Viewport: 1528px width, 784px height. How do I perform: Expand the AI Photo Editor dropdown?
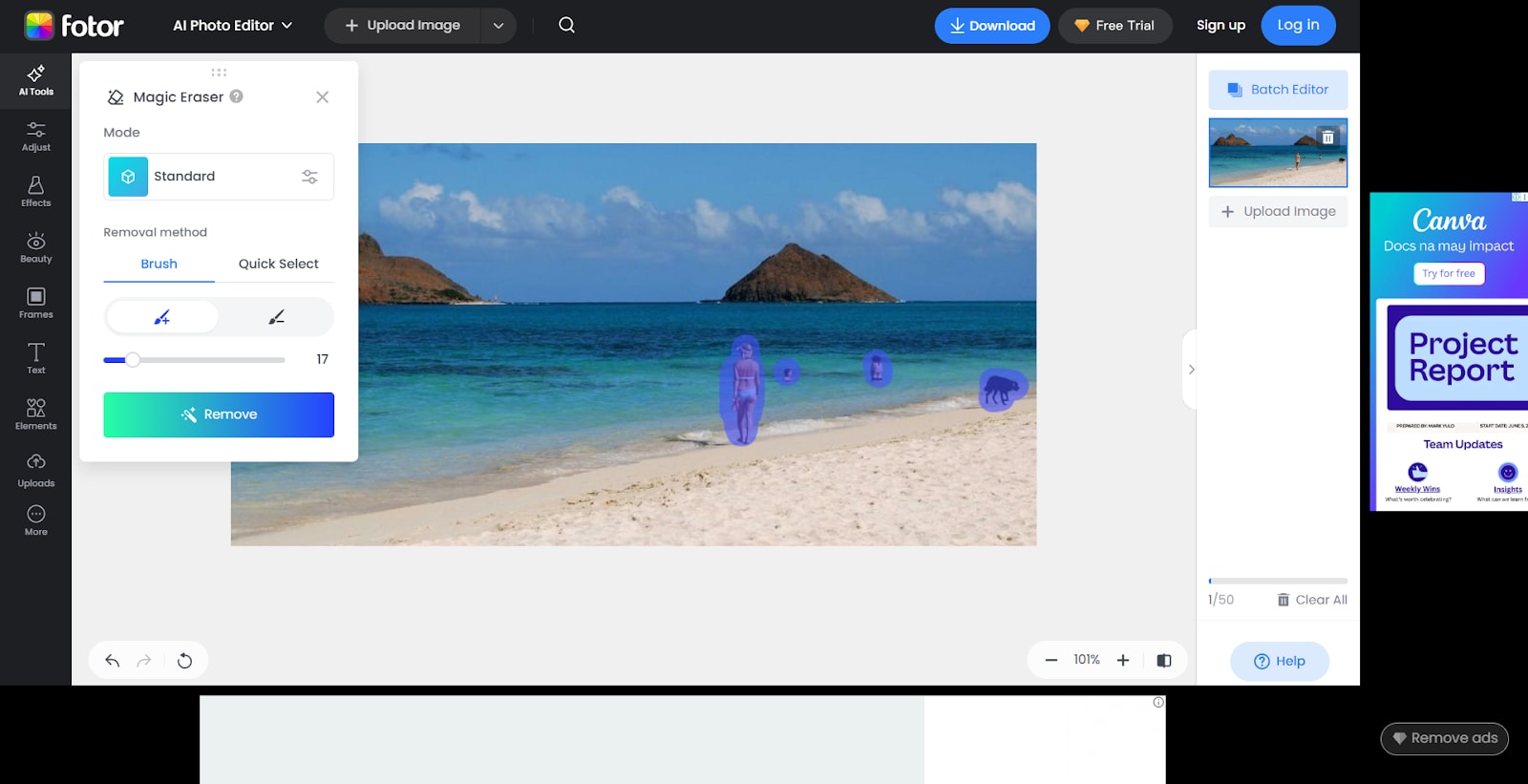tap(232, 26)
